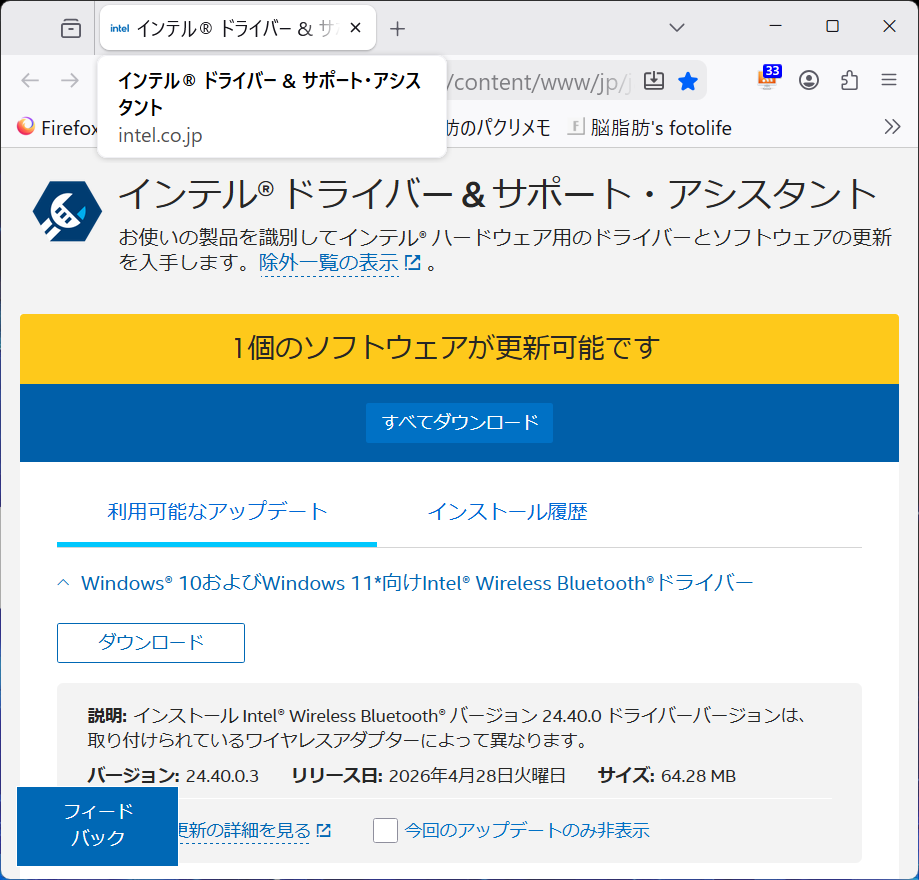
Task: Open the フィードバック button
Action: tap(97, 826)
